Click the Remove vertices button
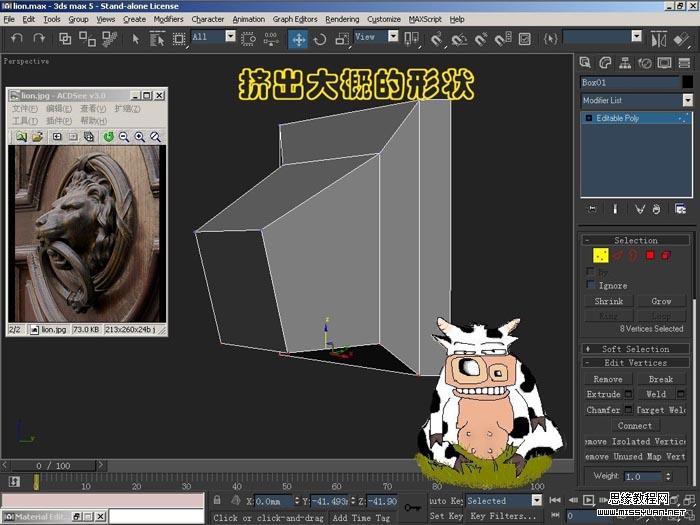Image resolution: width=700 pixels, height=525 pixels. (x=608, y=379)
